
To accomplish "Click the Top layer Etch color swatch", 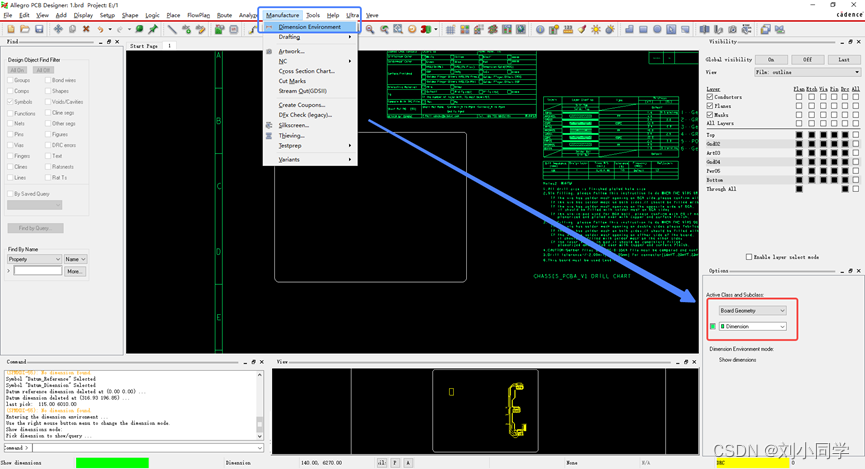I will tap(812, 134).
